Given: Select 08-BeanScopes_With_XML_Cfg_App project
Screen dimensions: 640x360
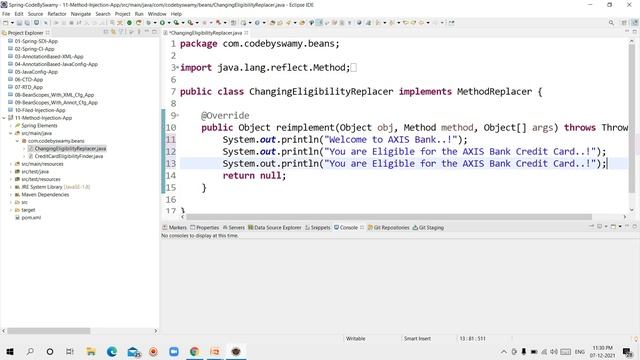Looking at the screenshot, I should (51, 95).
